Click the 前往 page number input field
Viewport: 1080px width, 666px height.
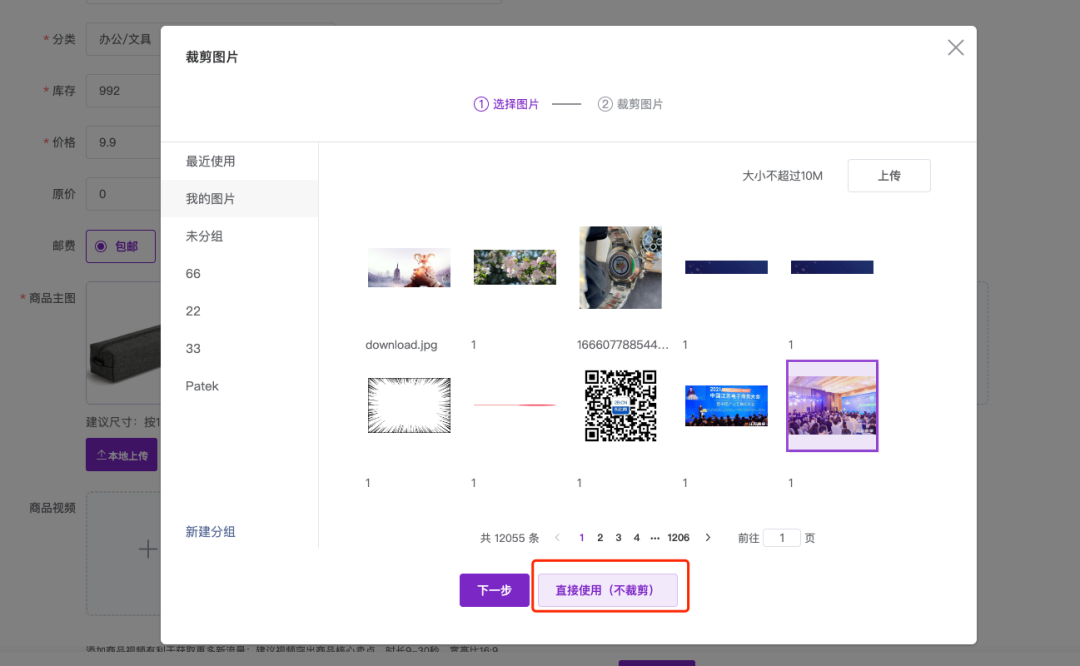click(782, 538)
